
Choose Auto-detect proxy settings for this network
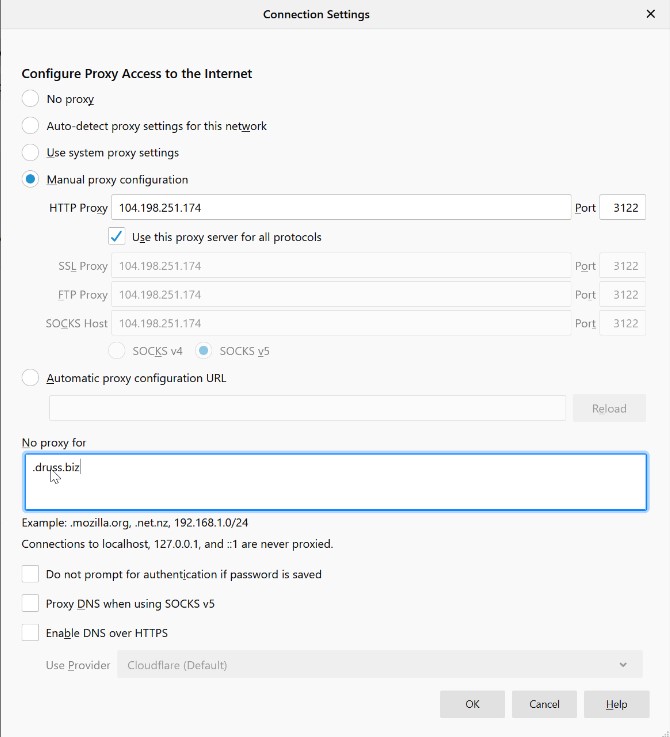pyautogui.click(x=30, y=126)
